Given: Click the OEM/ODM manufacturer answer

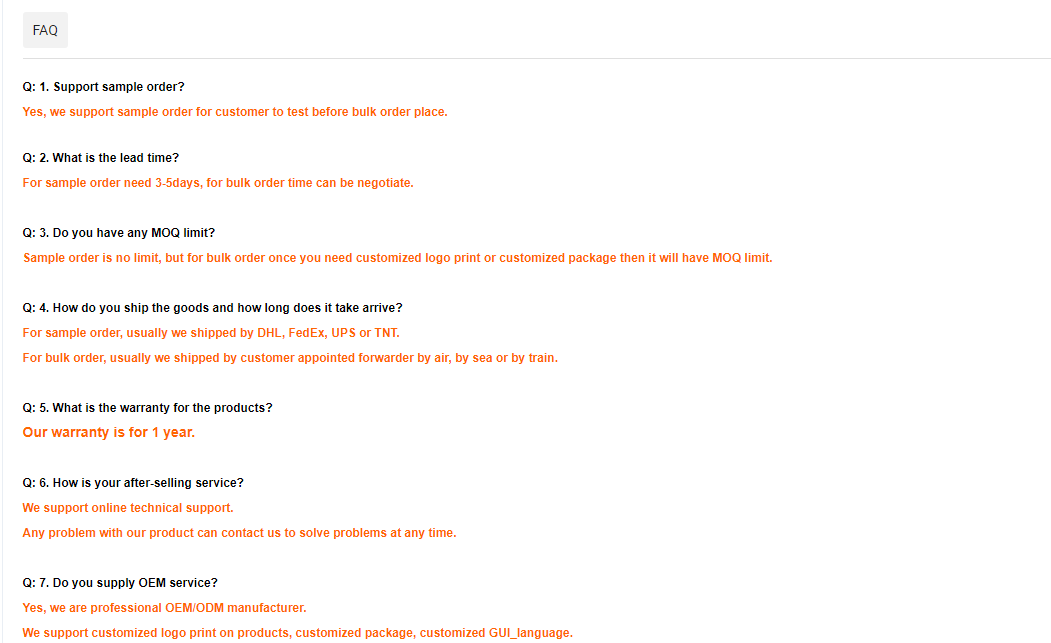Looking at the screenshot, I should click(x=164, y=608).
